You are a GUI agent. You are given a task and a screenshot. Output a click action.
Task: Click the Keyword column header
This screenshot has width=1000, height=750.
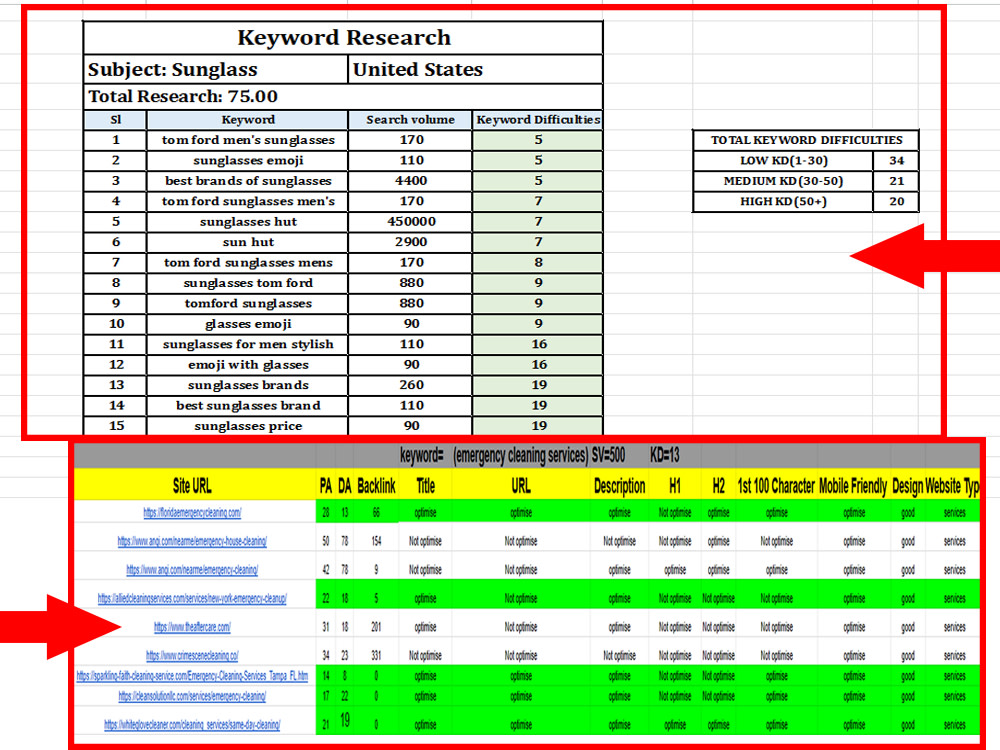pos(248,120)
